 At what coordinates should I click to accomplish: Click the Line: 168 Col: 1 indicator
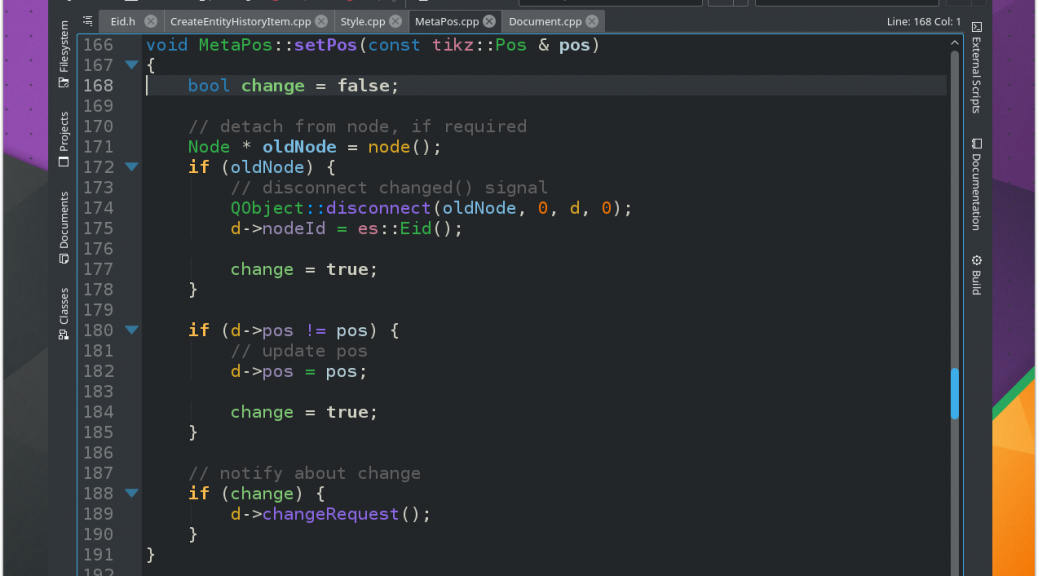923,21
